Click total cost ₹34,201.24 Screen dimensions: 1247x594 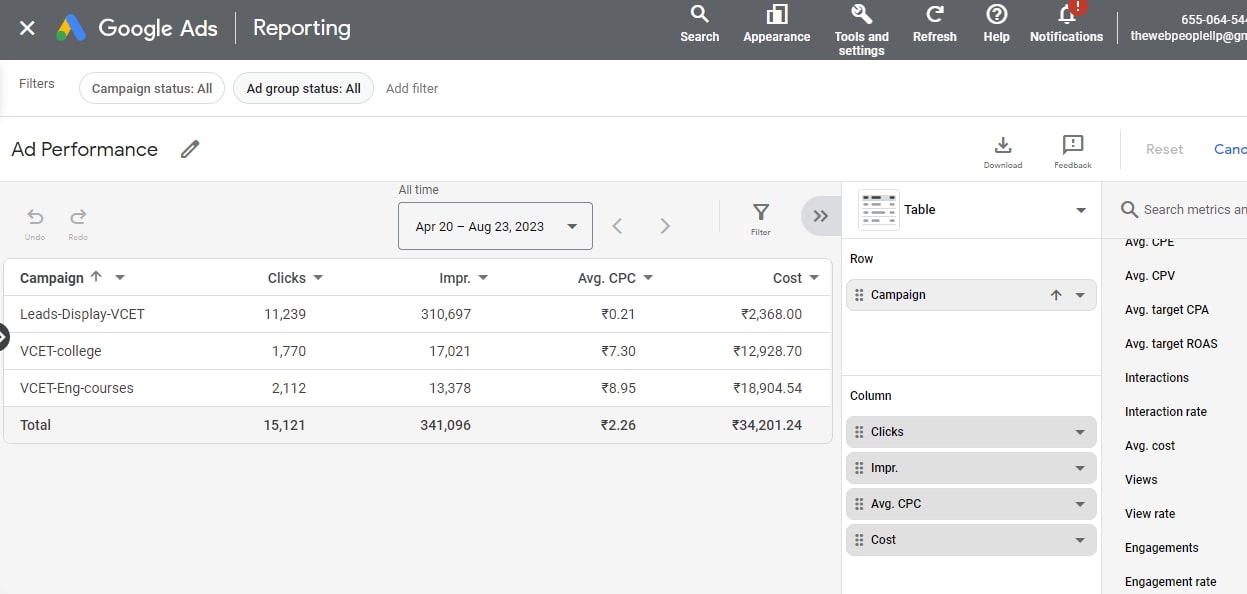click(766, 425)
